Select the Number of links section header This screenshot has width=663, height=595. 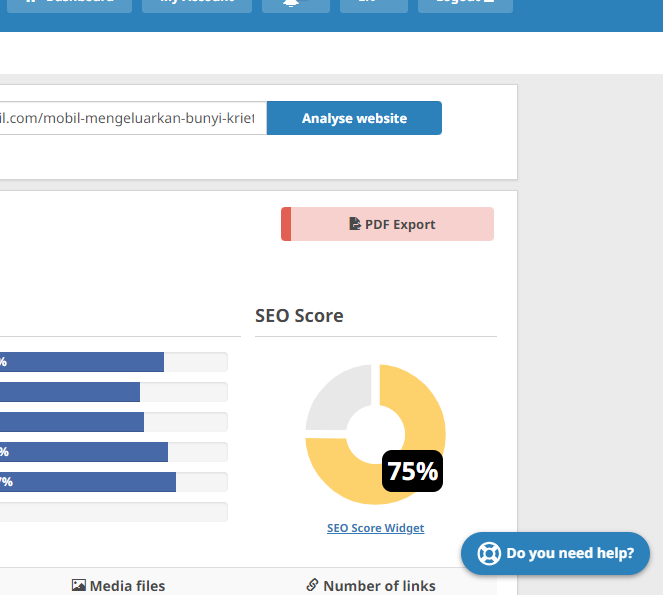[x=371, y=586]
